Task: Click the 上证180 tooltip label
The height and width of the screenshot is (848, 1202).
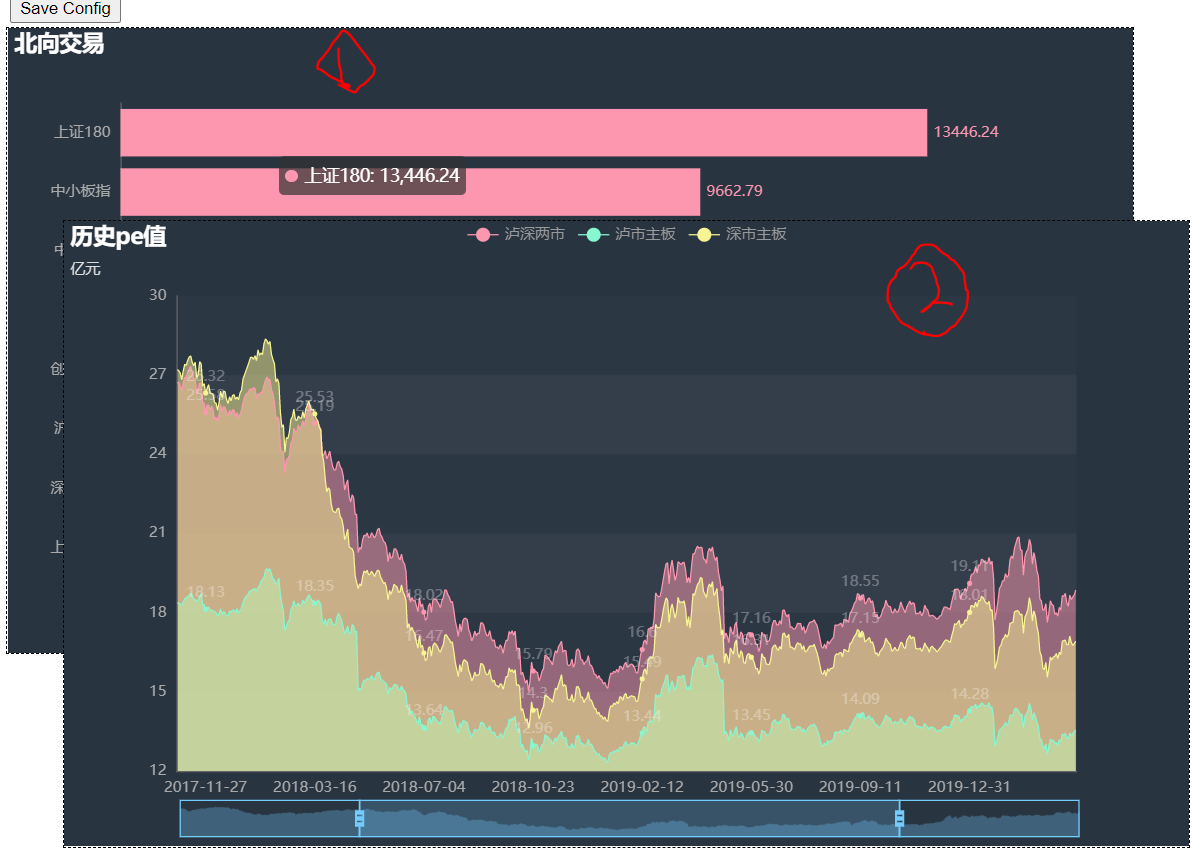Action: 380,177
